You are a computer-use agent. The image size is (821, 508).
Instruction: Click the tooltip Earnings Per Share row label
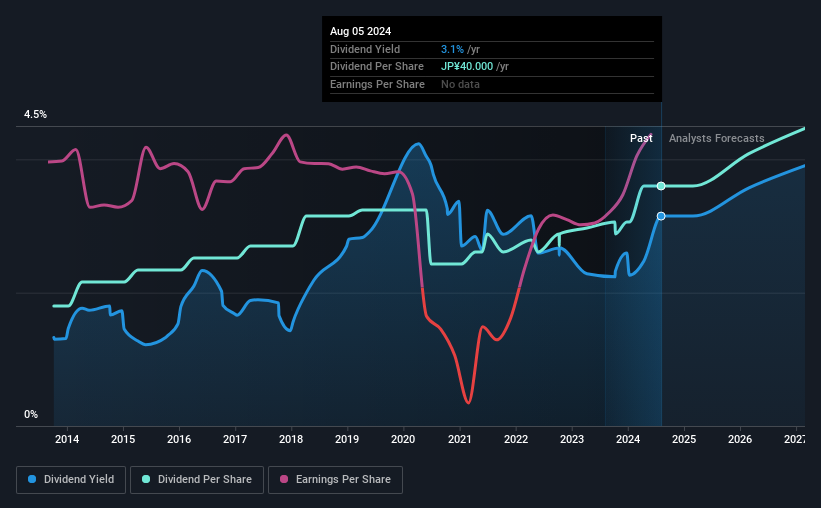click(377, 84)
